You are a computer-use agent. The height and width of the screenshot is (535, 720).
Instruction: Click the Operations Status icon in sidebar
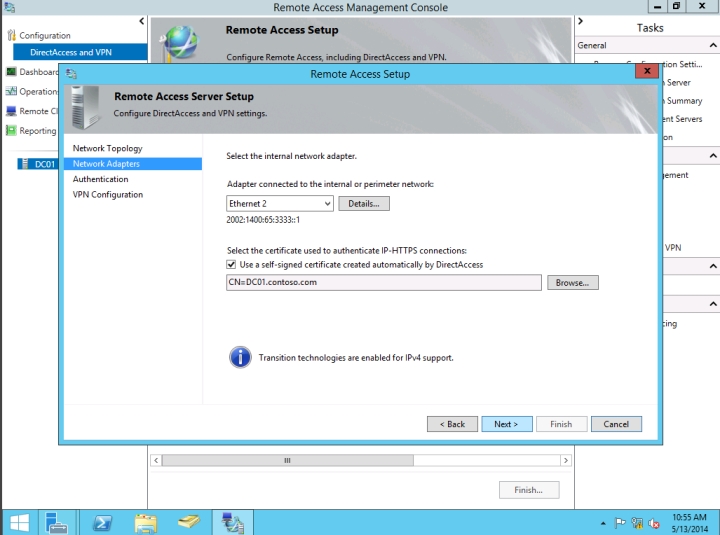pos(11,92)
